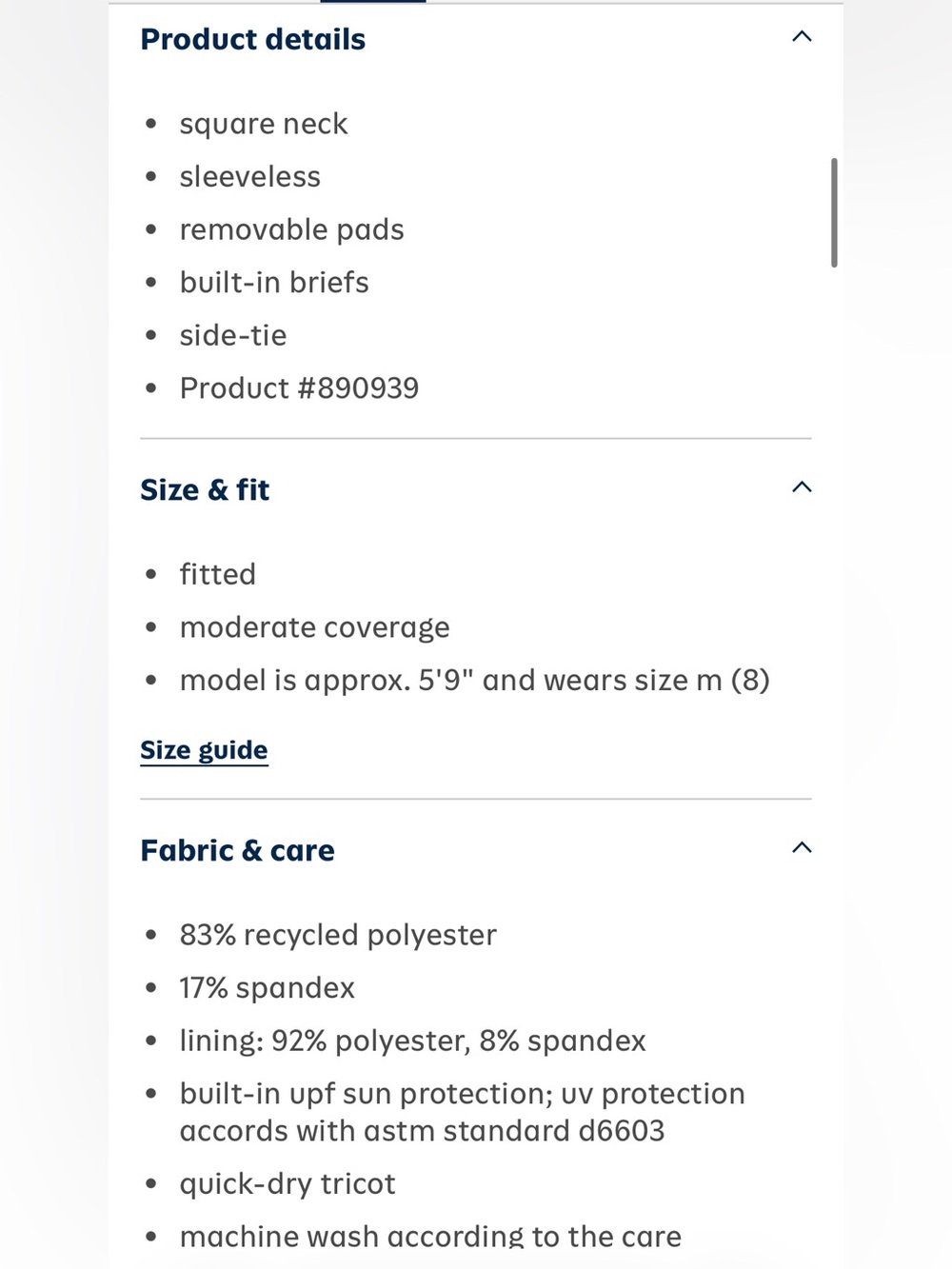Collapse the Size & fit chevron arrow
This screenshot has height=1269, width=952.
pos(802,487)
